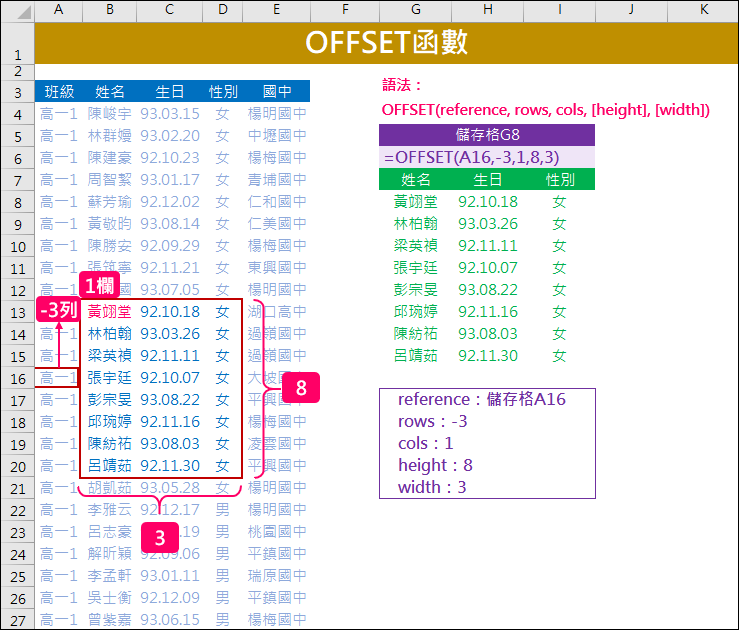
Task: Click the 語法： label cell
Action: [x=401, y=85]
